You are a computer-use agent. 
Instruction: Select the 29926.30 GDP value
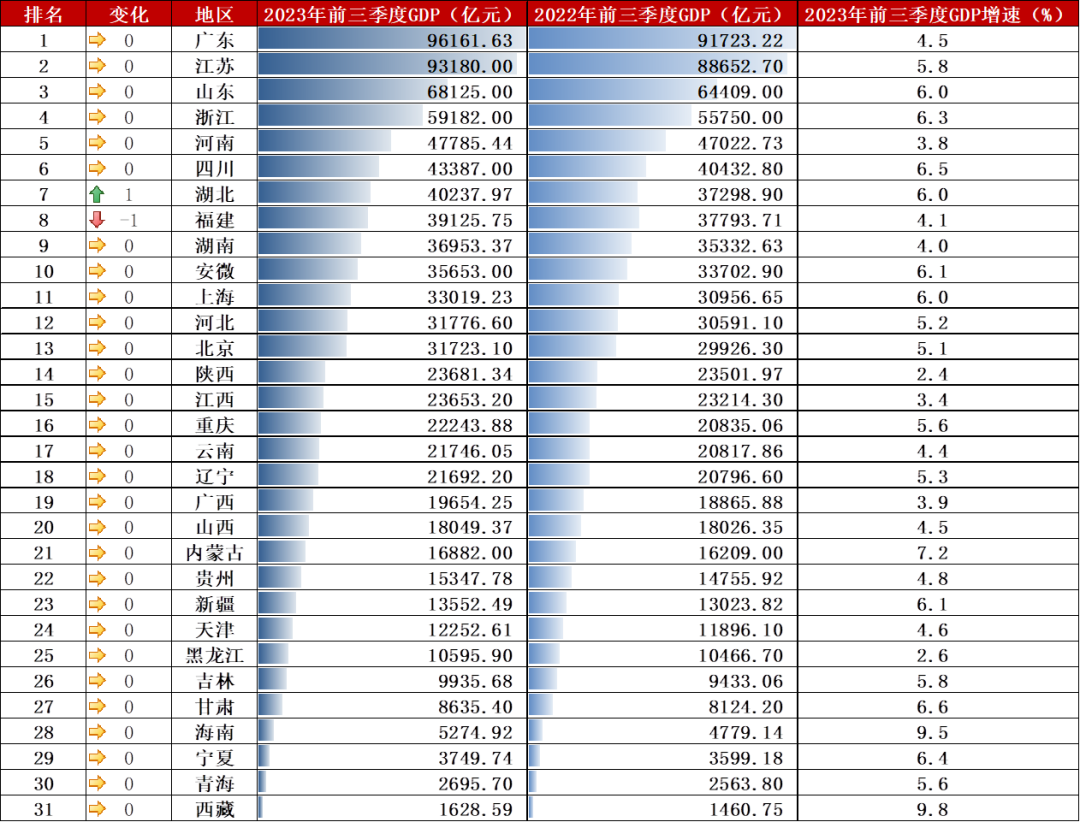[x=740, y=349]
